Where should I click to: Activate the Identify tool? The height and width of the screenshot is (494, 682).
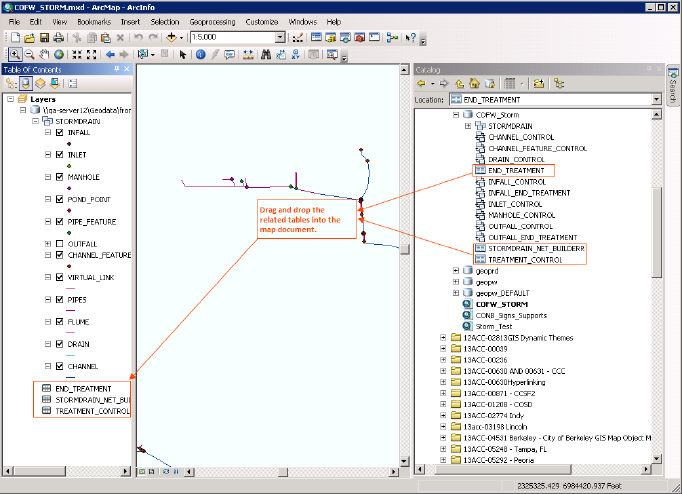(x=201, y=54)
